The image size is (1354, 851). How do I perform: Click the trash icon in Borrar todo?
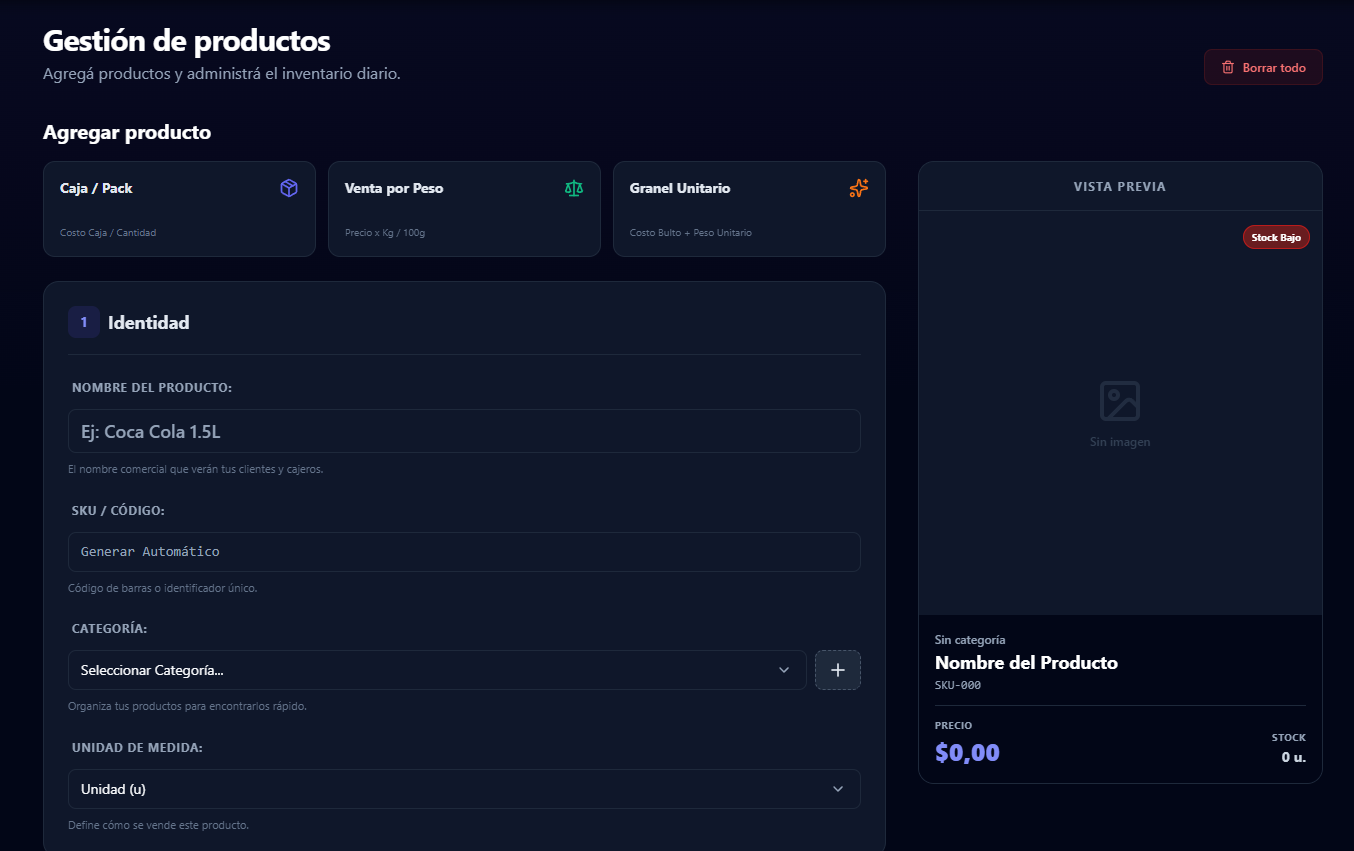1227,67
